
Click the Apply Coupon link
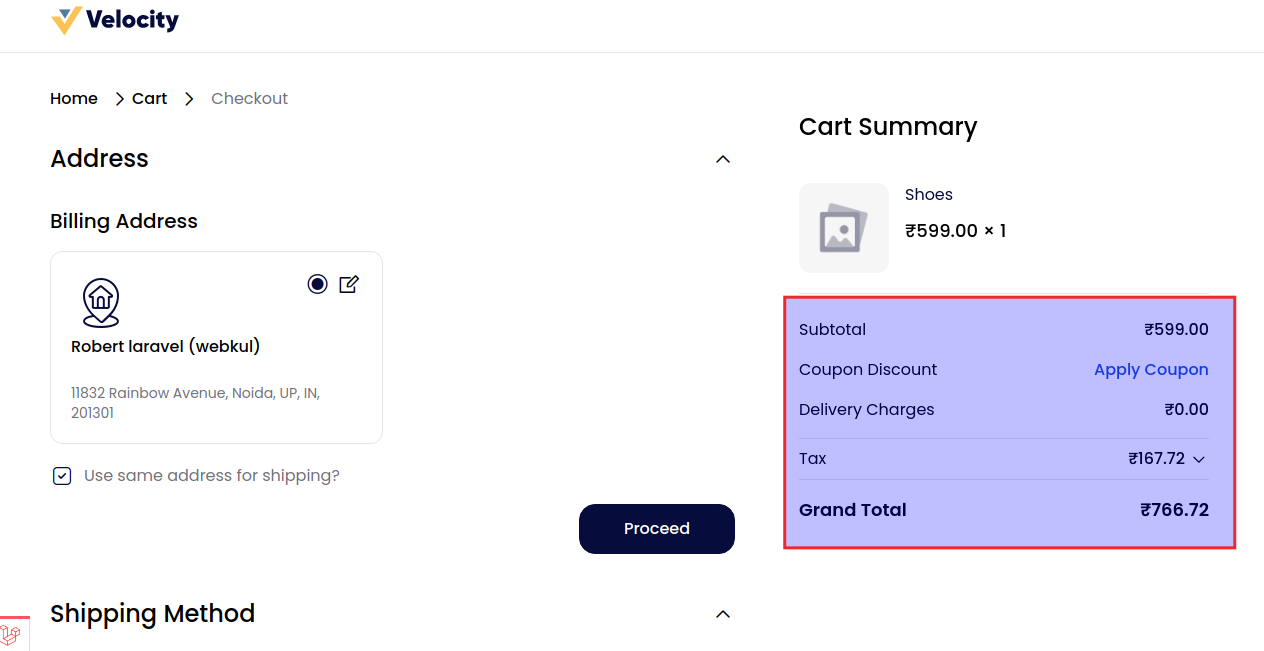click(1151, 370)
